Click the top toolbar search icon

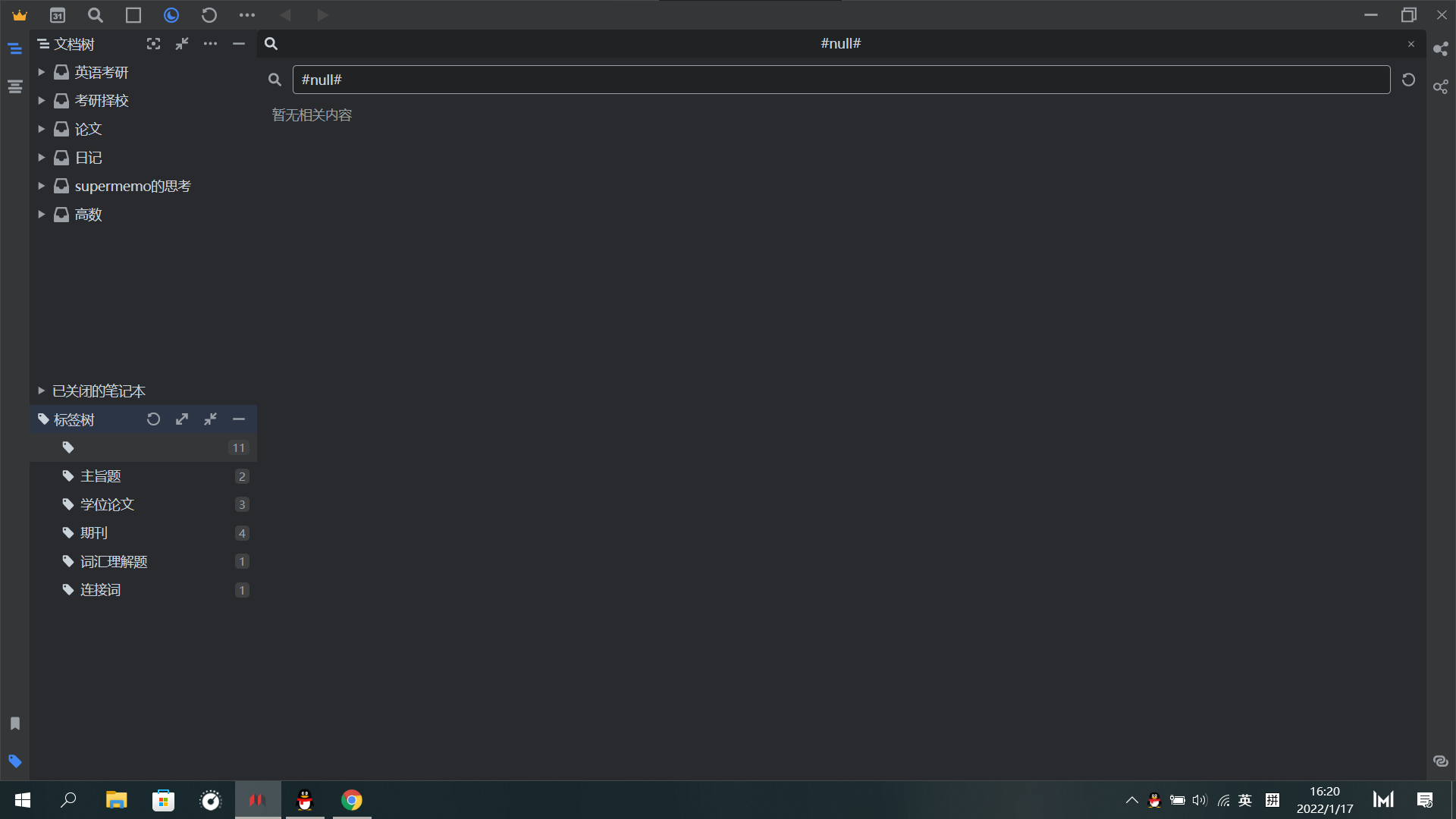[95, 15]
